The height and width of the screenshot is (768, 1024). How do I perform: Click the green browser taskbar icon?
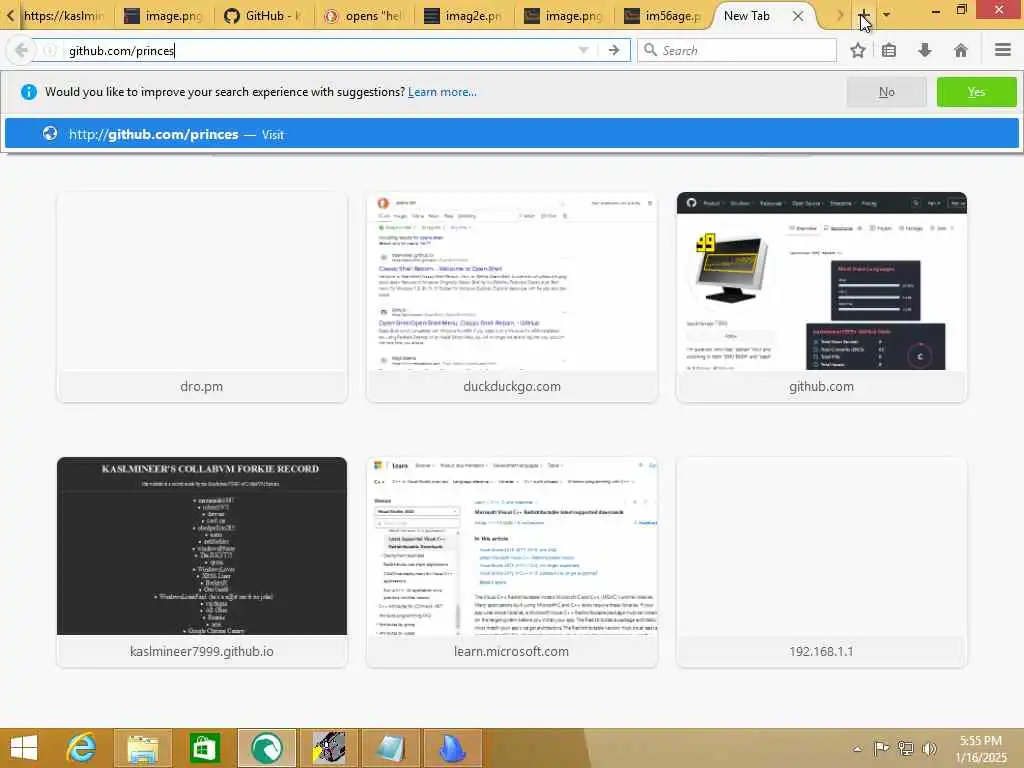click(x=266, y=748)
